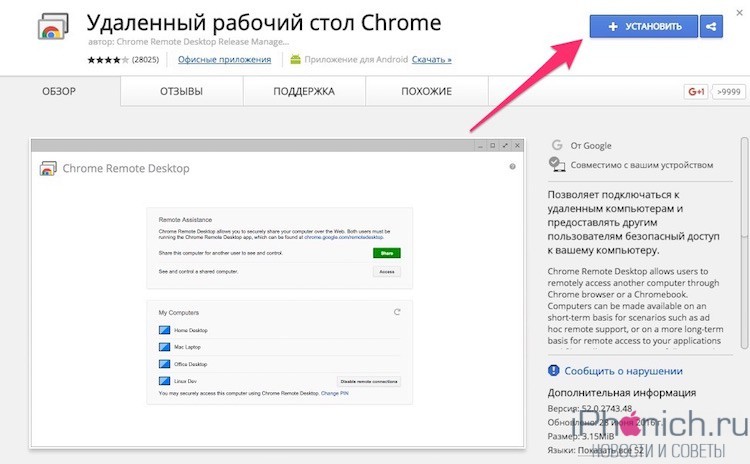Click the Home Desktop monitor icon
Viewport: 750px width, 464px height.
click(x=164, y=330)
